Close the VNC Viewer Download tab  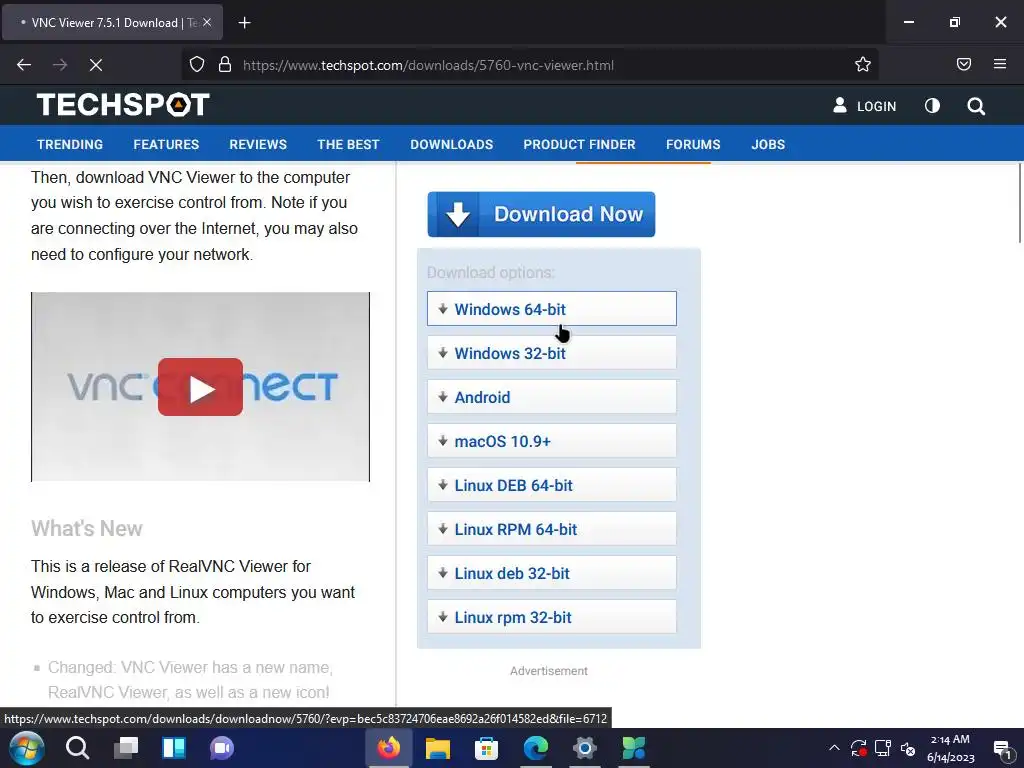(206, 22)
